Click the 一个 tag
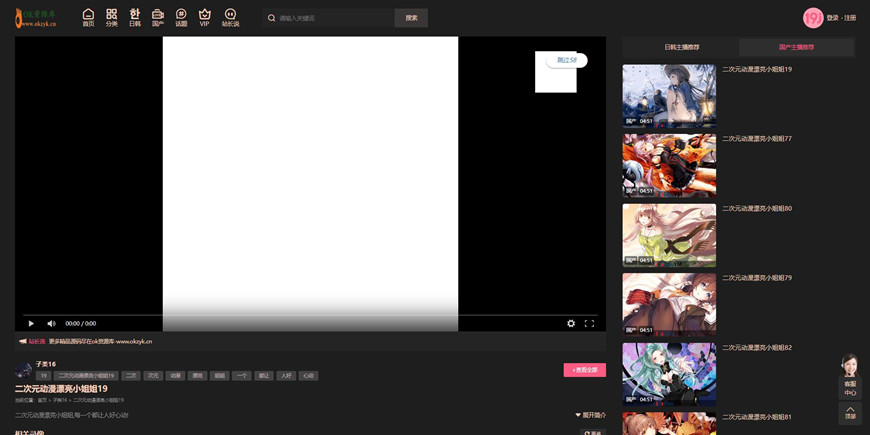This screenshot has height=435, width=870. pyautogui.click(x=242, y=376)
